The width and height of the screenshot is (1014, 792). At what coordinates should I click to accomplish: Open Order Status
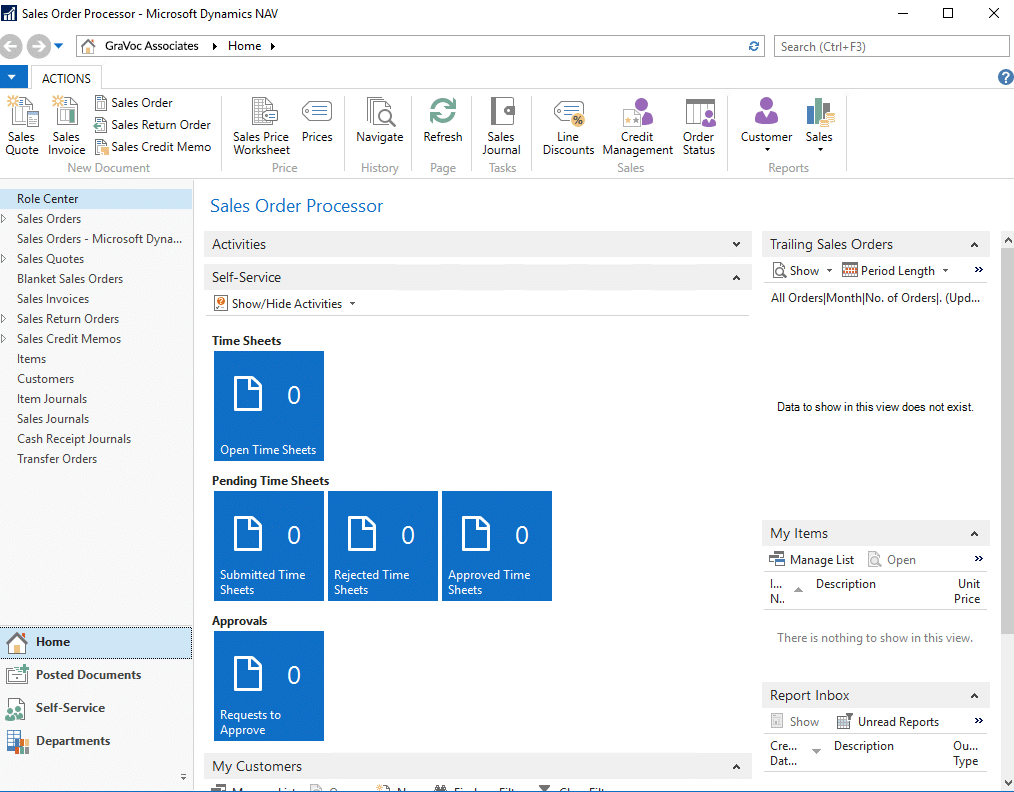(699, 126)
